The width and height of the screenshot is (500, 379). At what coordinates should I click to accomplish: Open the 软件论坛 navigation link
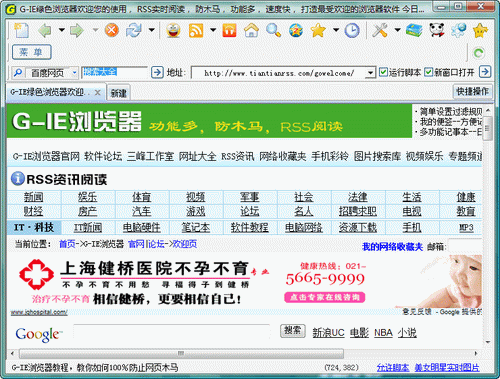click(x=103, y=156)
